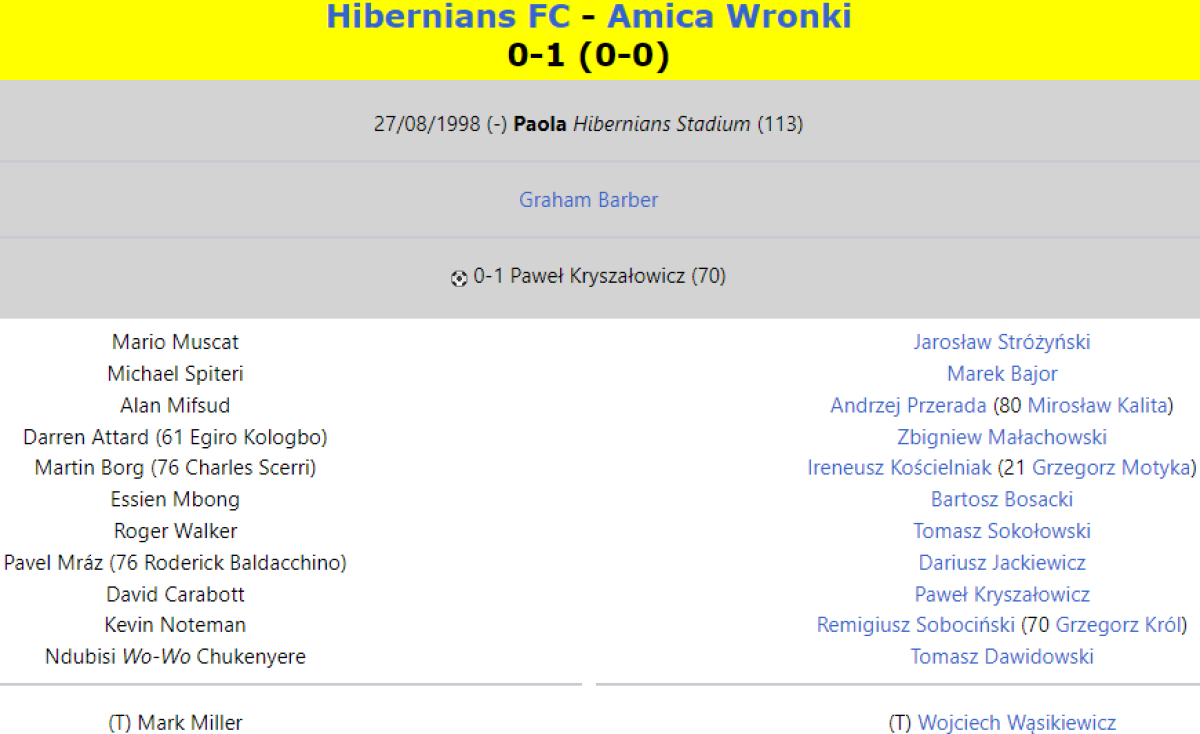The width and height of the screenshot is (1200, 734).
Task: Click Dariusz Jackiewicz player link
Action: [x=1001, y=563]
